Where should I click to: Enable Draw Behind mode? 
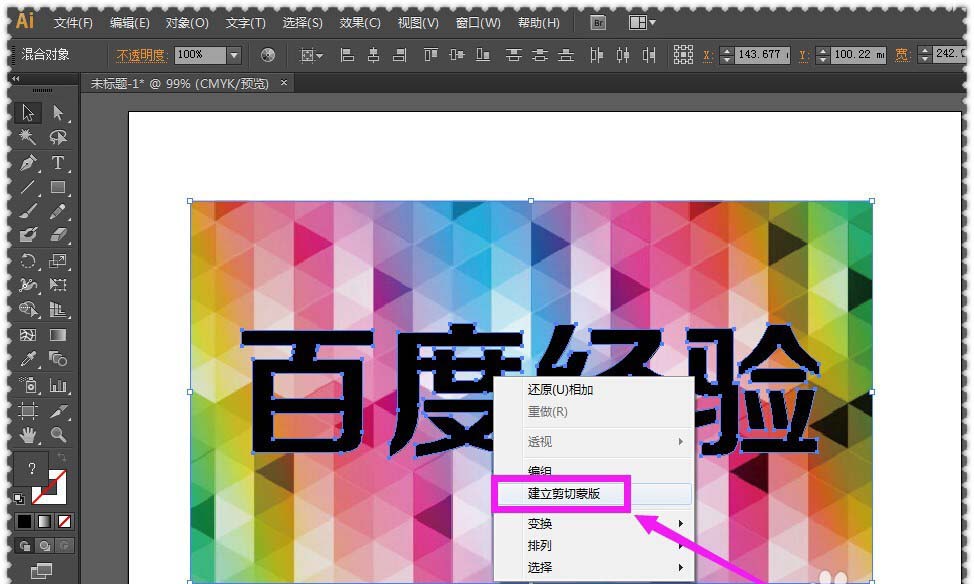pyautogui.click(x=45, y=545)
